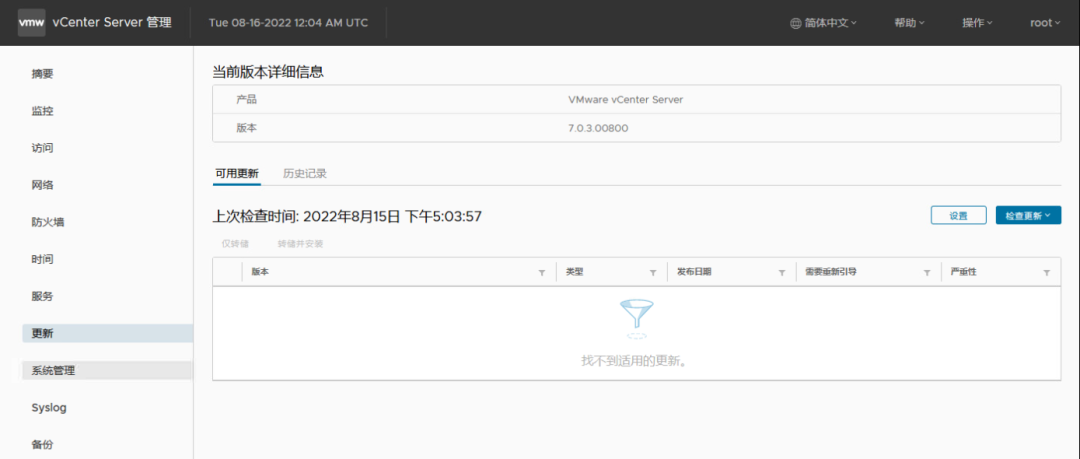Click the 设置 button
Image resolution: width=1080 pixels, height=459 pixels.
959,215
